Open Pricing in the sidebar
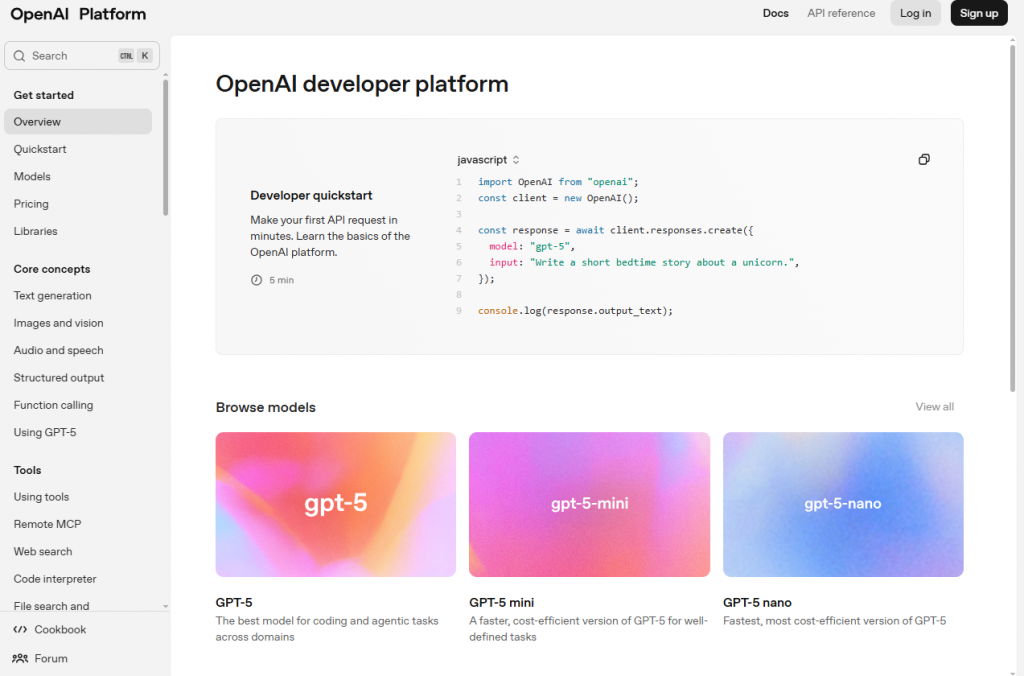The height and width of the screenshot is (676, 1024). coord(31,204)
